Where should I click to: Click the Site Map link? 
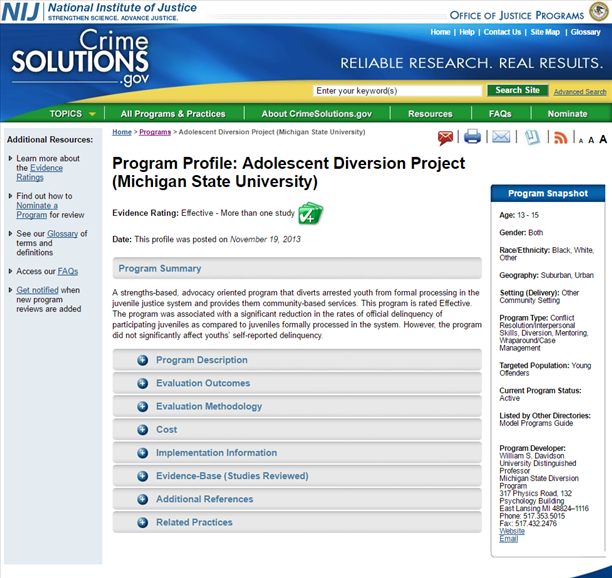click(x=545, y=32)
